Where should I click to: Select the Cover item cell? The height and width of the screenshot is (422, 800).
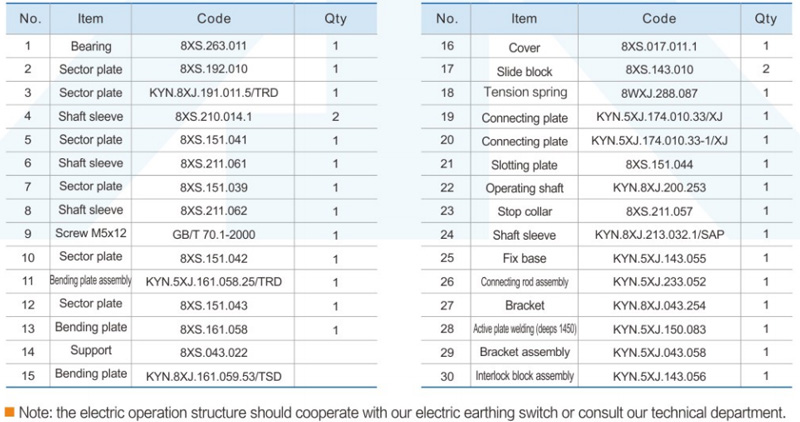tap(524, 47)
